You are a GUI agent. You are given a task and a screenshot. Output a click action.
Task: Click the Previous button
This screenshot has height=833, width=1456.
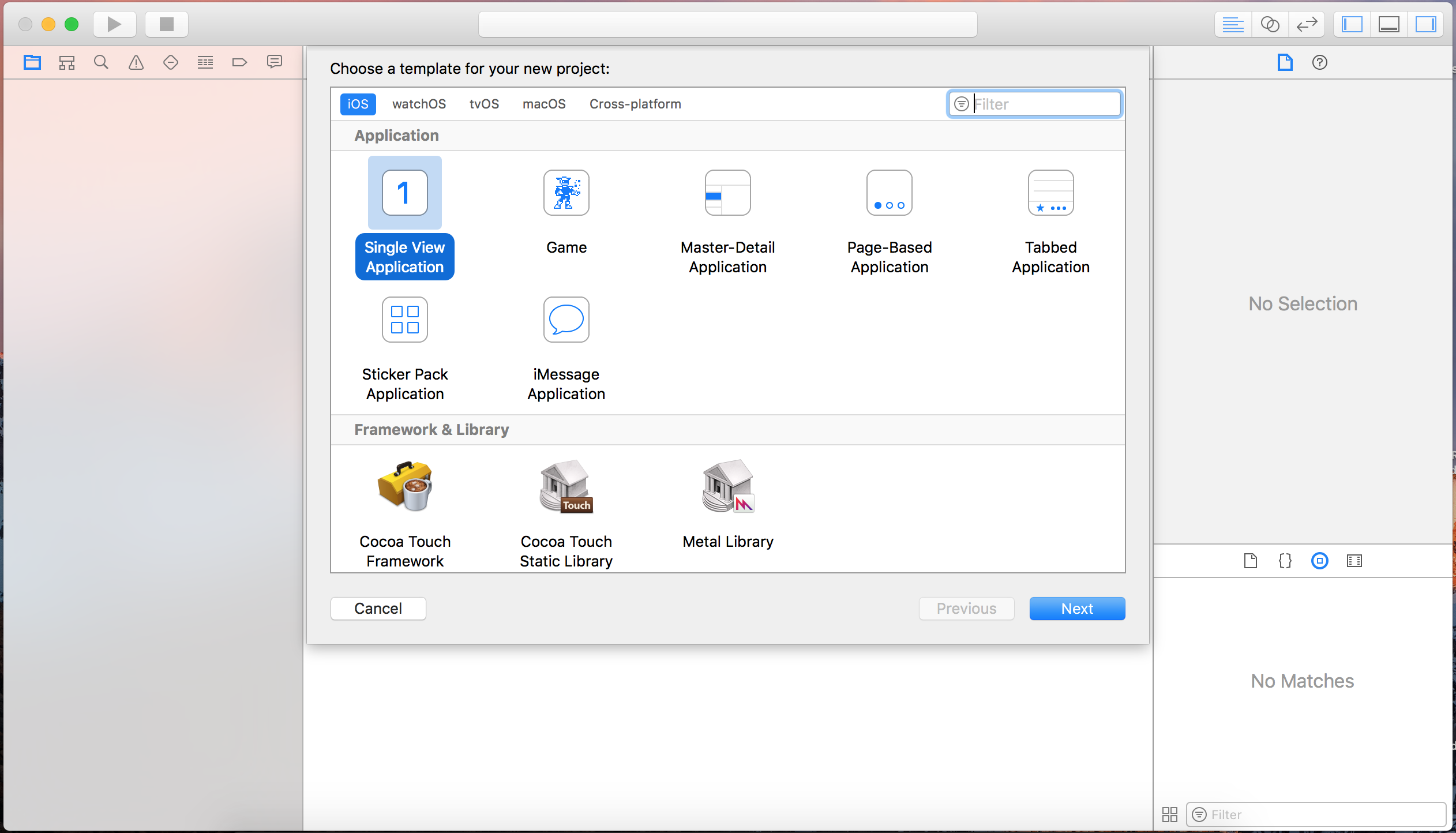coord(967,609)
